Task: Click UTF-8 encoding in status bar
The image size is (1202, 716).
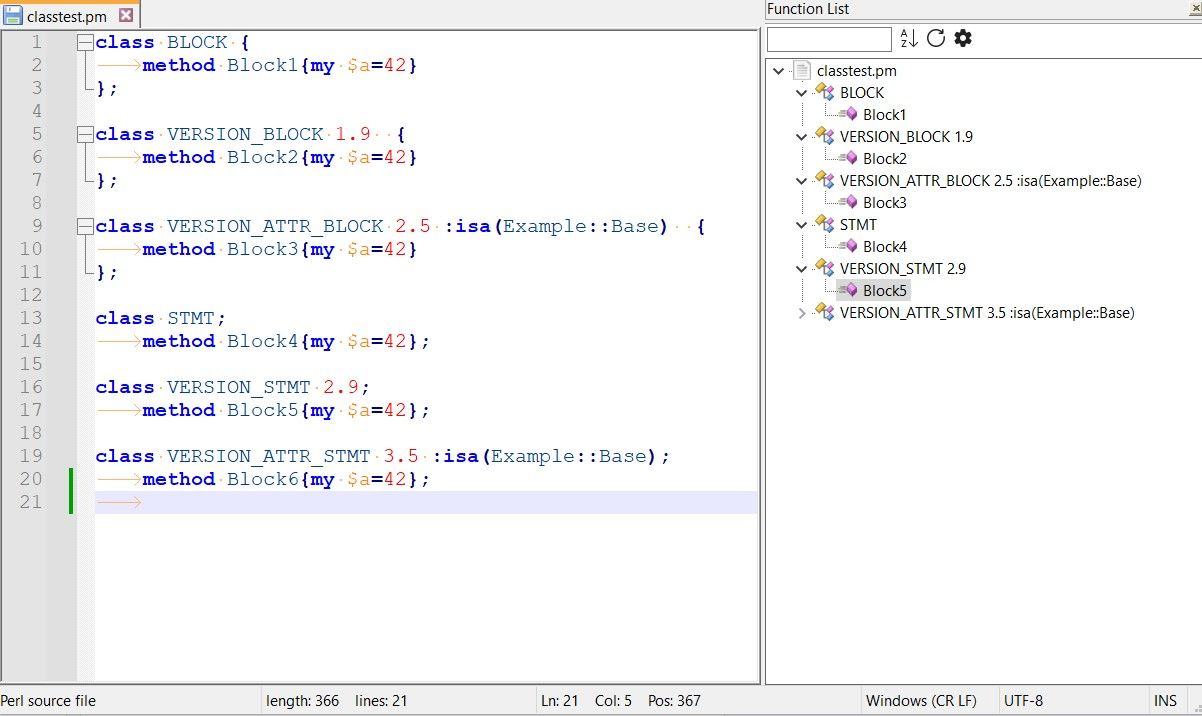Action: (x=1023, y=701)
